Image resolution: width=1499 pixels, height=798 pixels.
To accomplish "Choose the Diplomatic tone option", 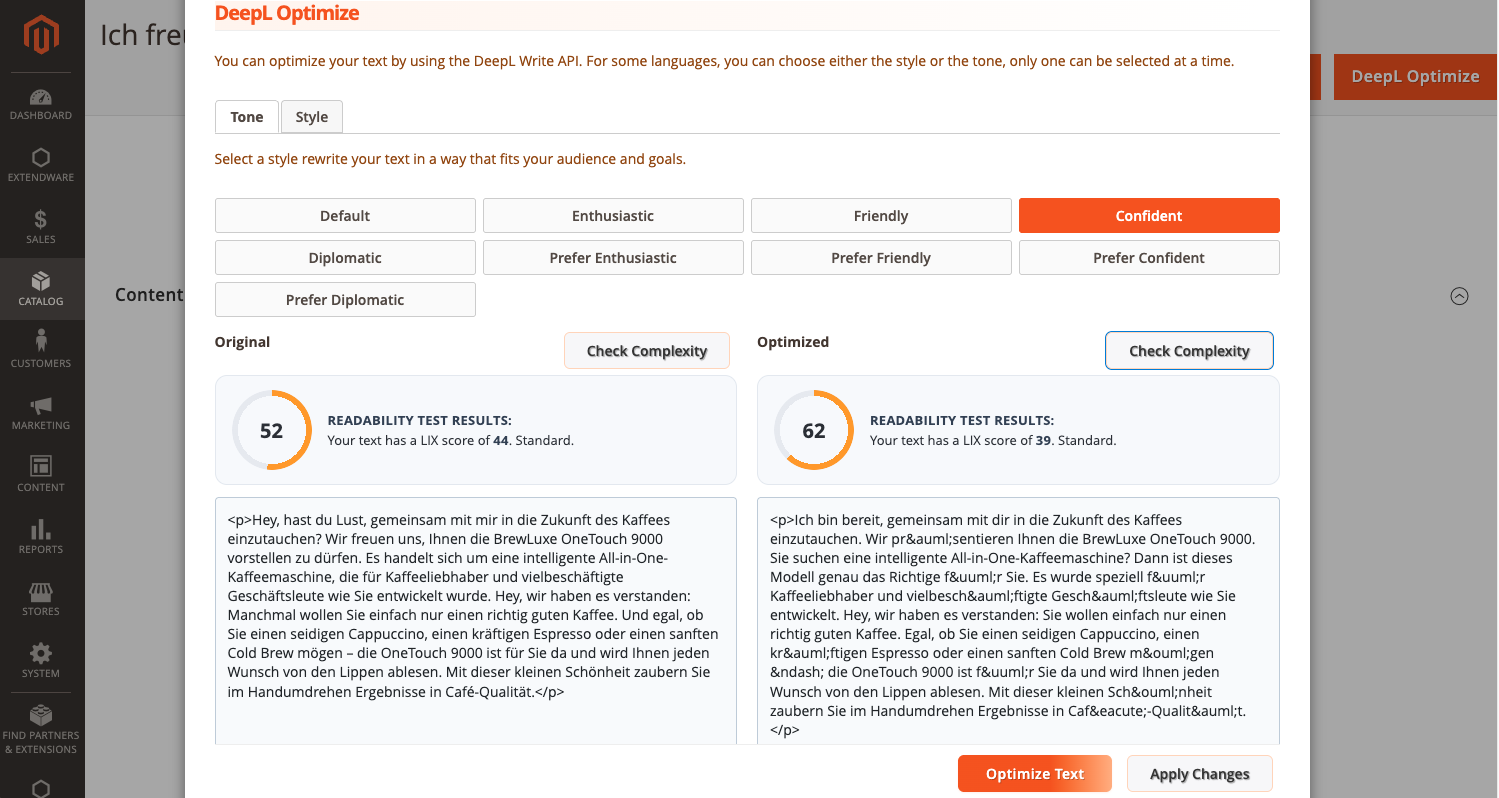I will pos(345,258).
